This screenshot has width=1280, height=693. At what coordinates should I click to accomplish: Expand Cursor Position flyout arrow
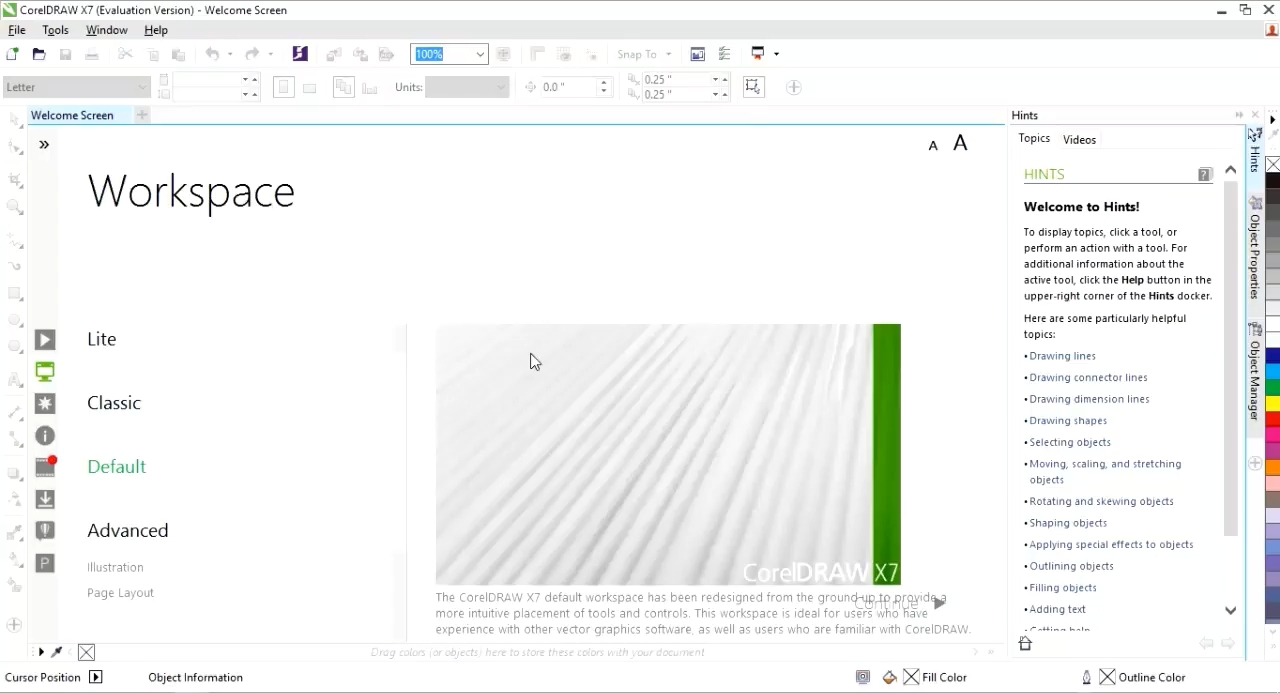(96, 677)
